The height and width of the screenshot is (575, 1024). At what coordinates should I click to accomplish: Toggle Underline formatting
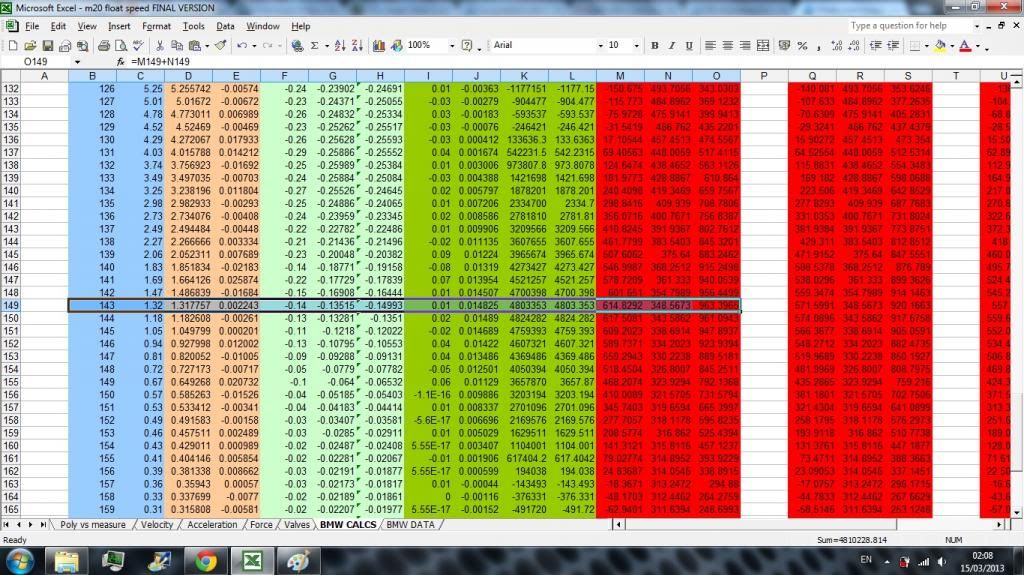[687, 46]
